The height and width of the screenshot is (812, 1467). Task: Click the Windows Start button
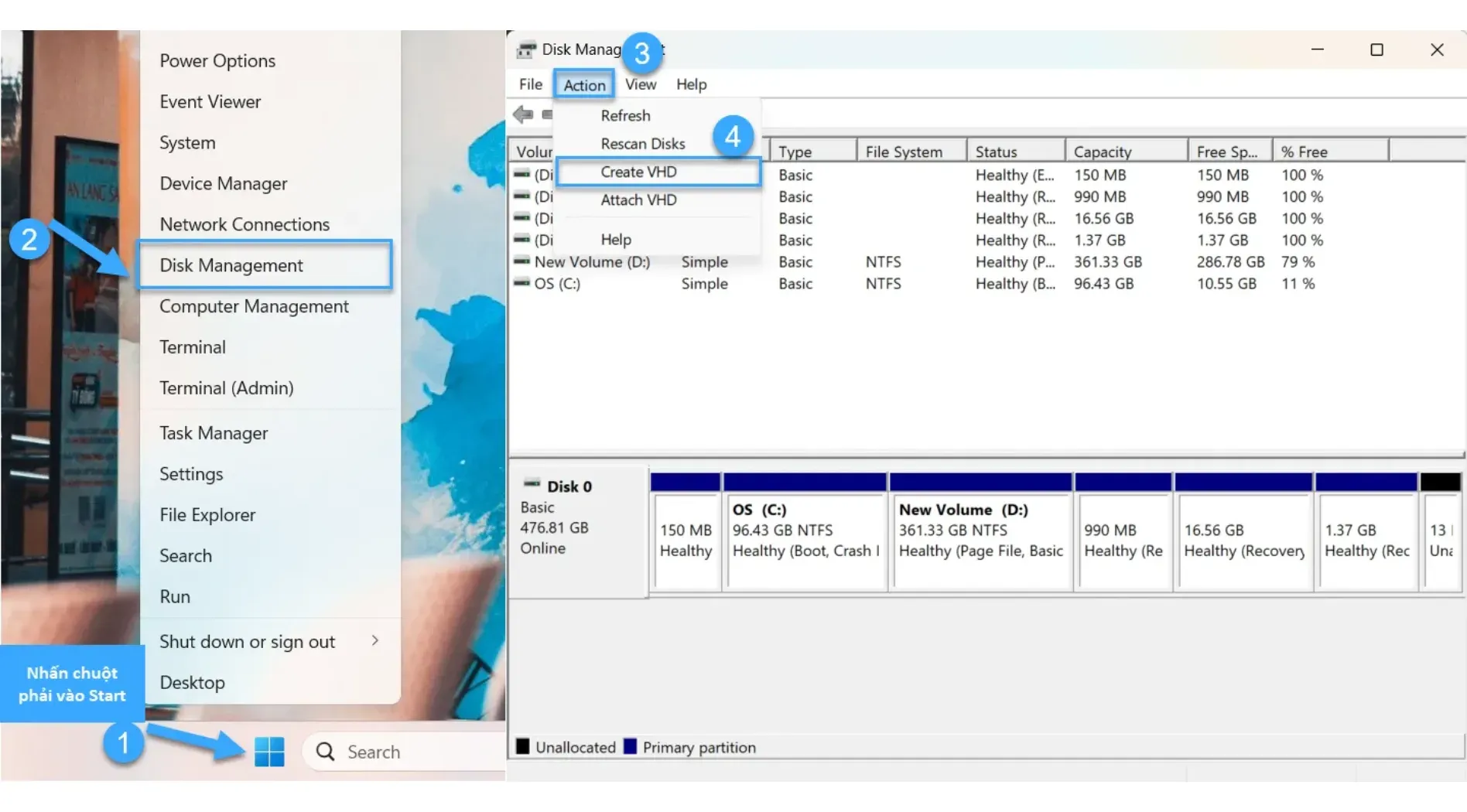point(269,752)
